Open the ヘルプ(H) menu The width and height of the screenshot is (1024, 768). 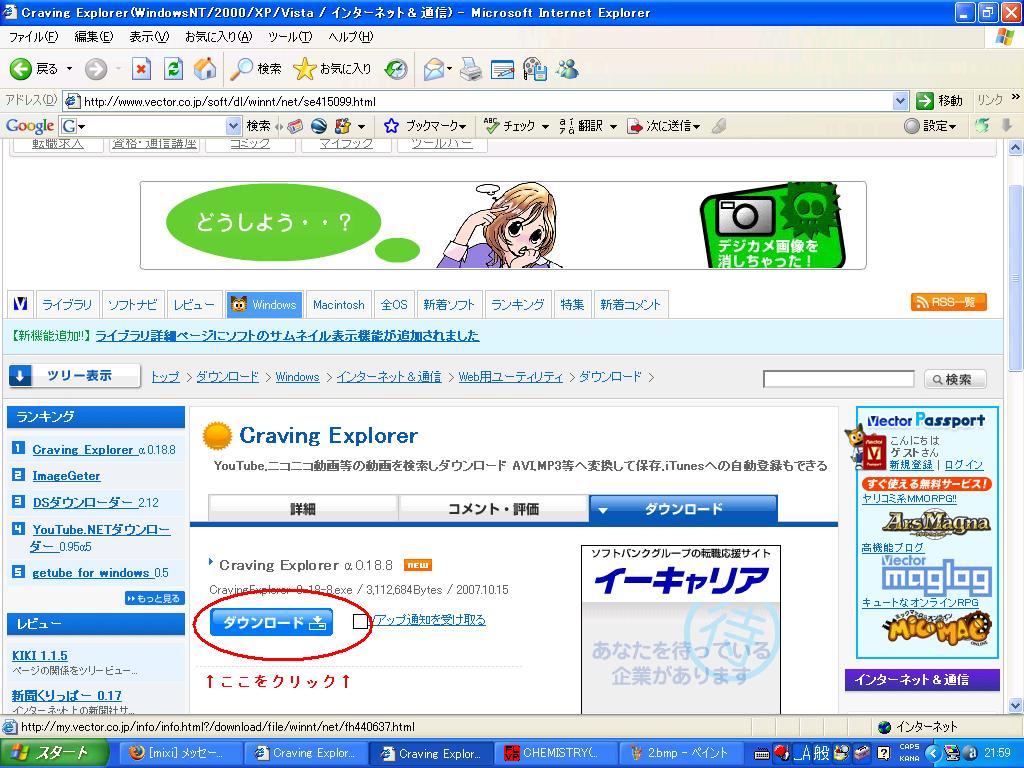tap(351, 37)
